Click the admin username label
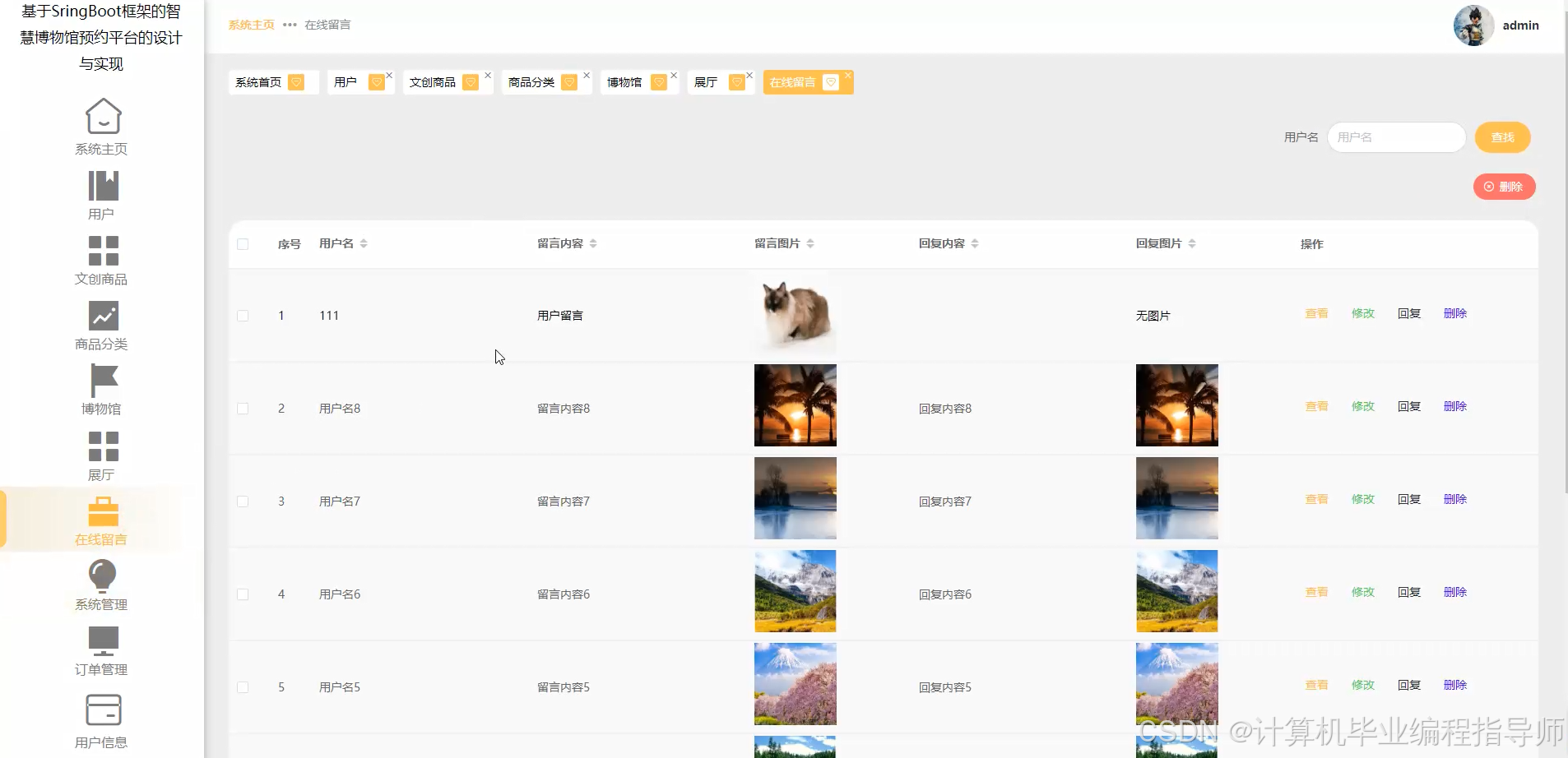The height and width of the screenshot is (758, 1568). [1520, 25]
